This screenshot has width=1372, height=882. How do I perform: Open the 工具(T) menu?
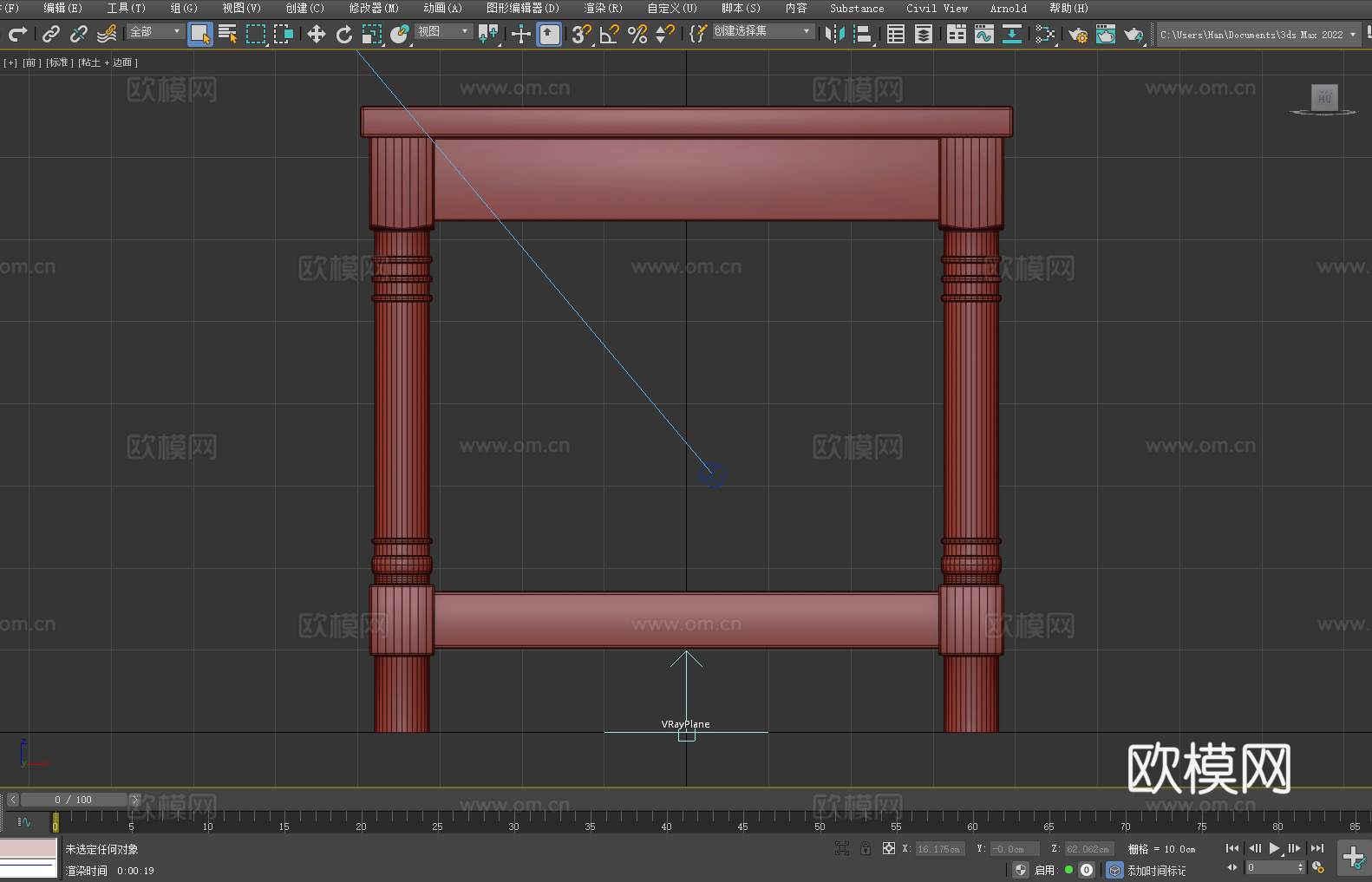[127, 8]
